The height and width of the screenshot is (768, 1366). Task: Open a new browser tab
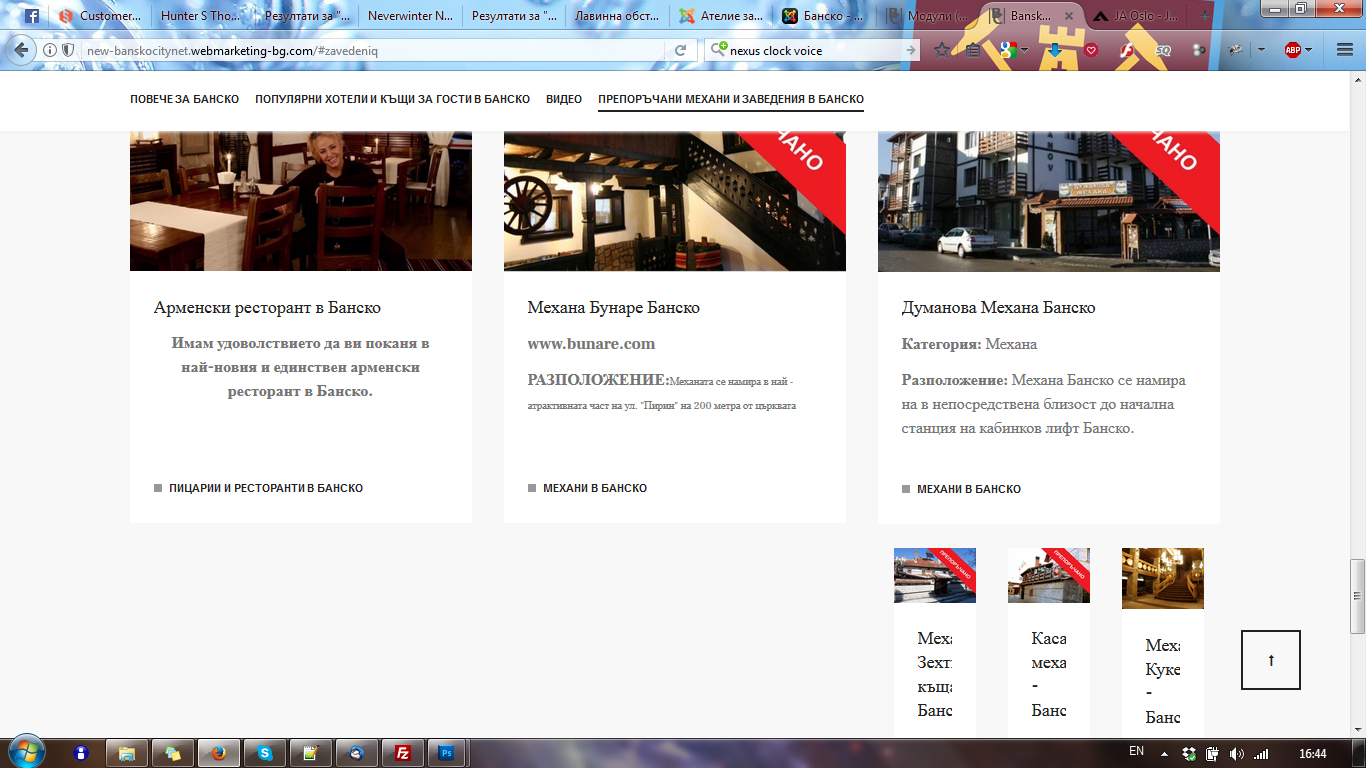point(1204,16)
